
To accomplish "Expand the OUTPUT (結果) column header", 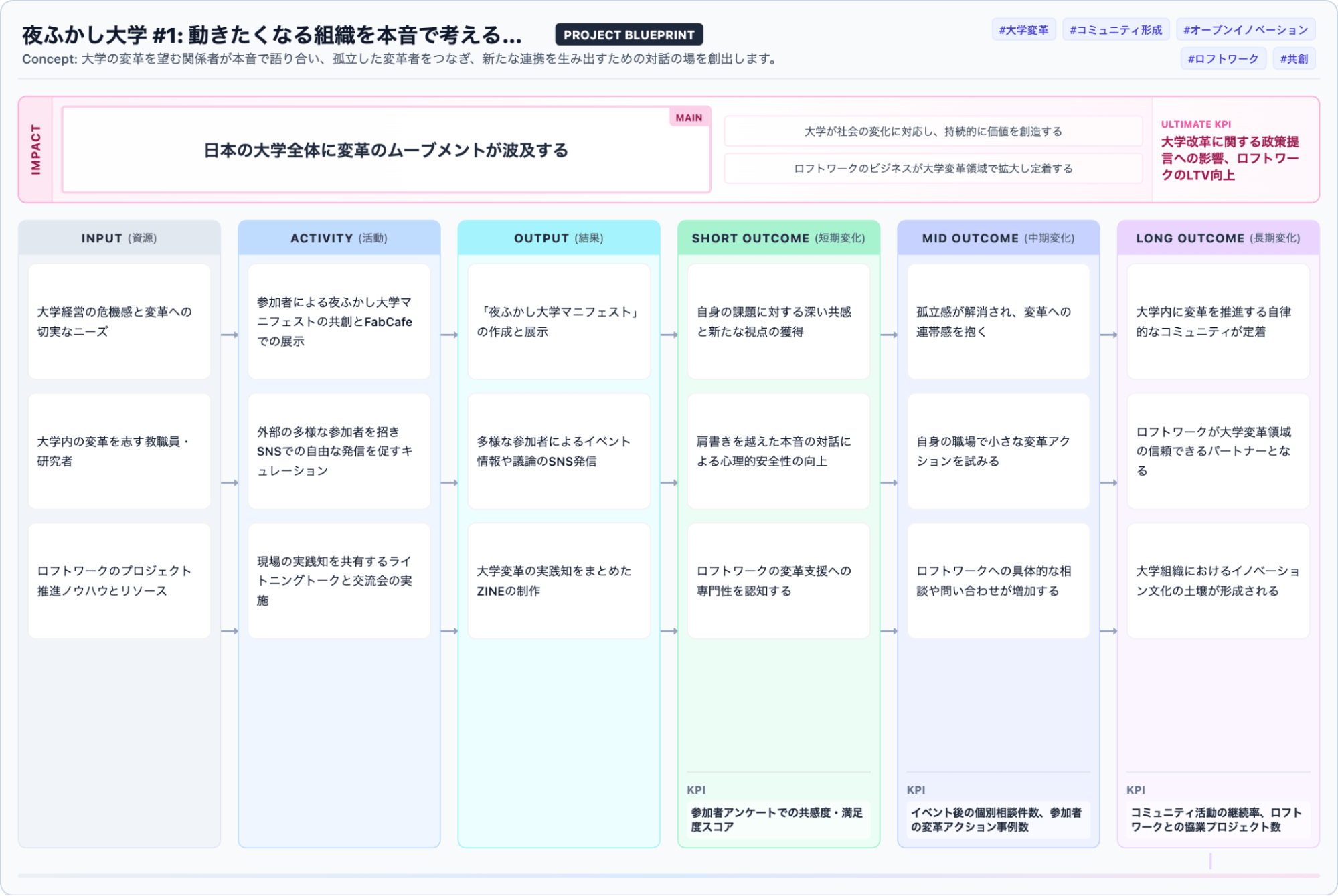I will (559, 237).
